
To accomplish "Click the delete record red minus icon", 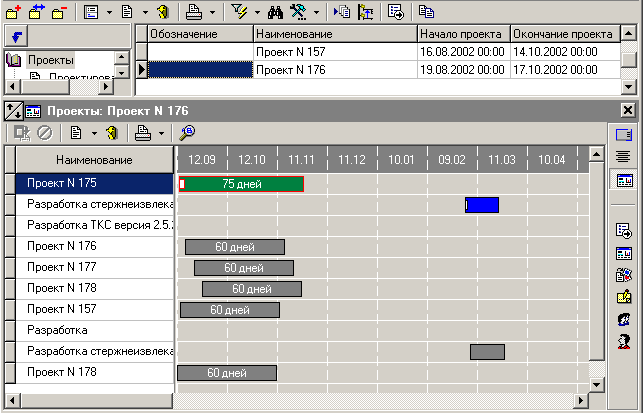I will click(60, 12).
